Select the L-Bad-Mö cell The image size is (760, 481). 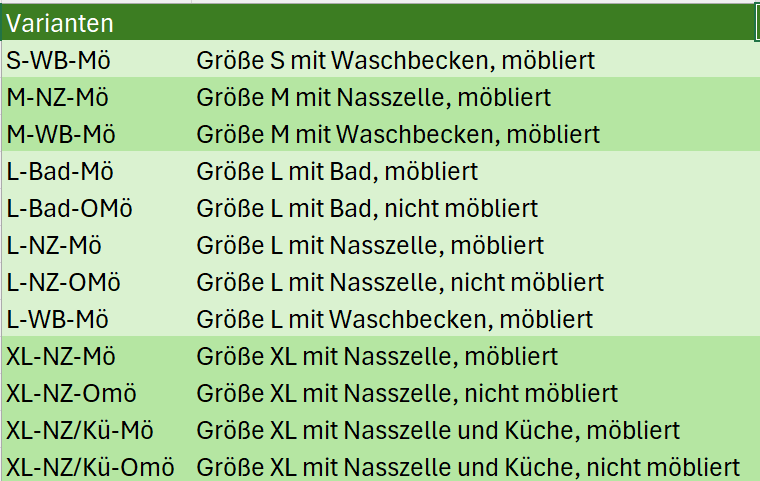pos(60,171)
